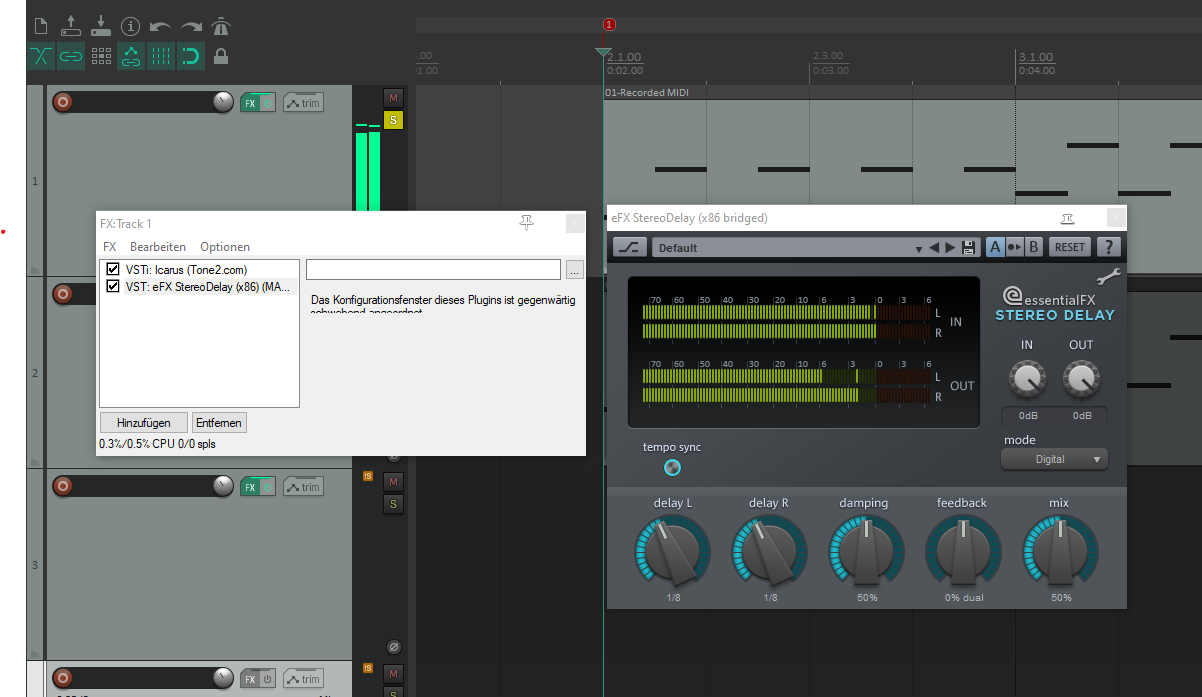The image size is (1202, 697).
Task: Arm track 2 record button
Action: 63,294
